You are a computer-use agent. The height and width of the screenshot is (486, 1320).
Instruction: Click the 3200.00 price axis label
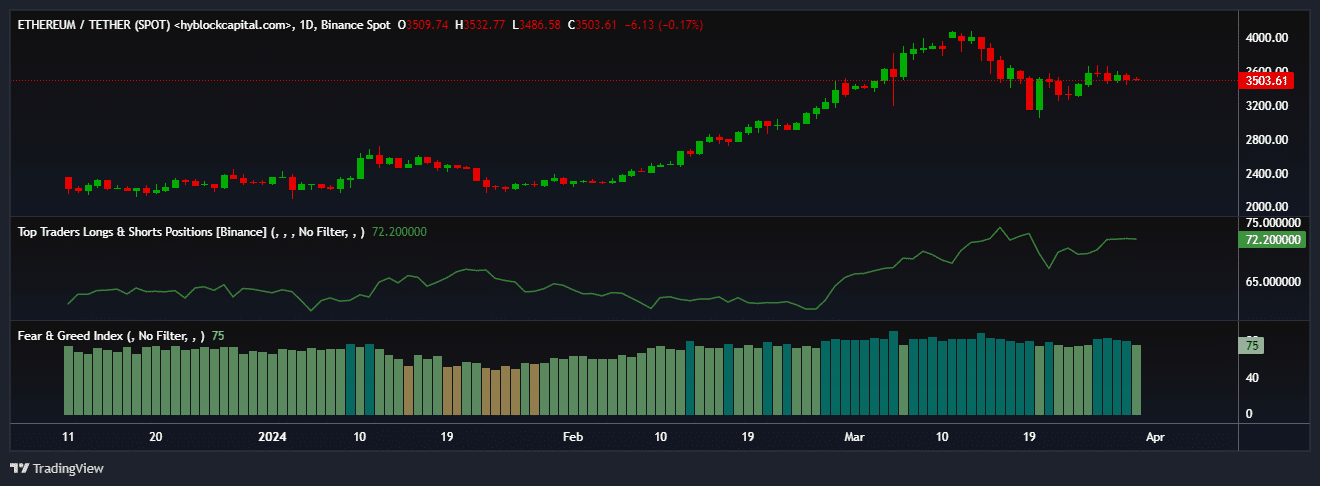pos(1266,106)
